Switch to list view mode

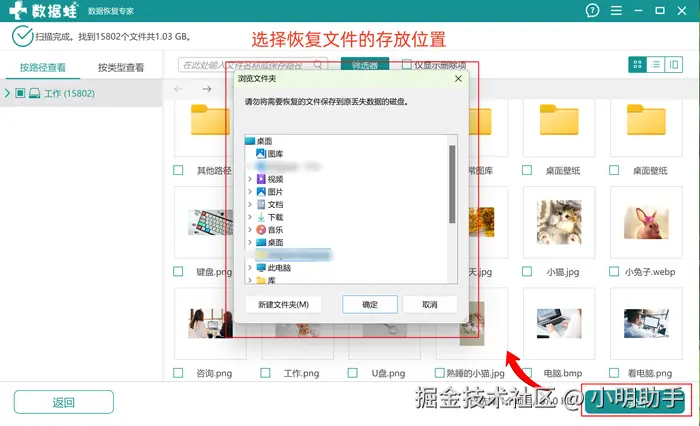(655, 65)
